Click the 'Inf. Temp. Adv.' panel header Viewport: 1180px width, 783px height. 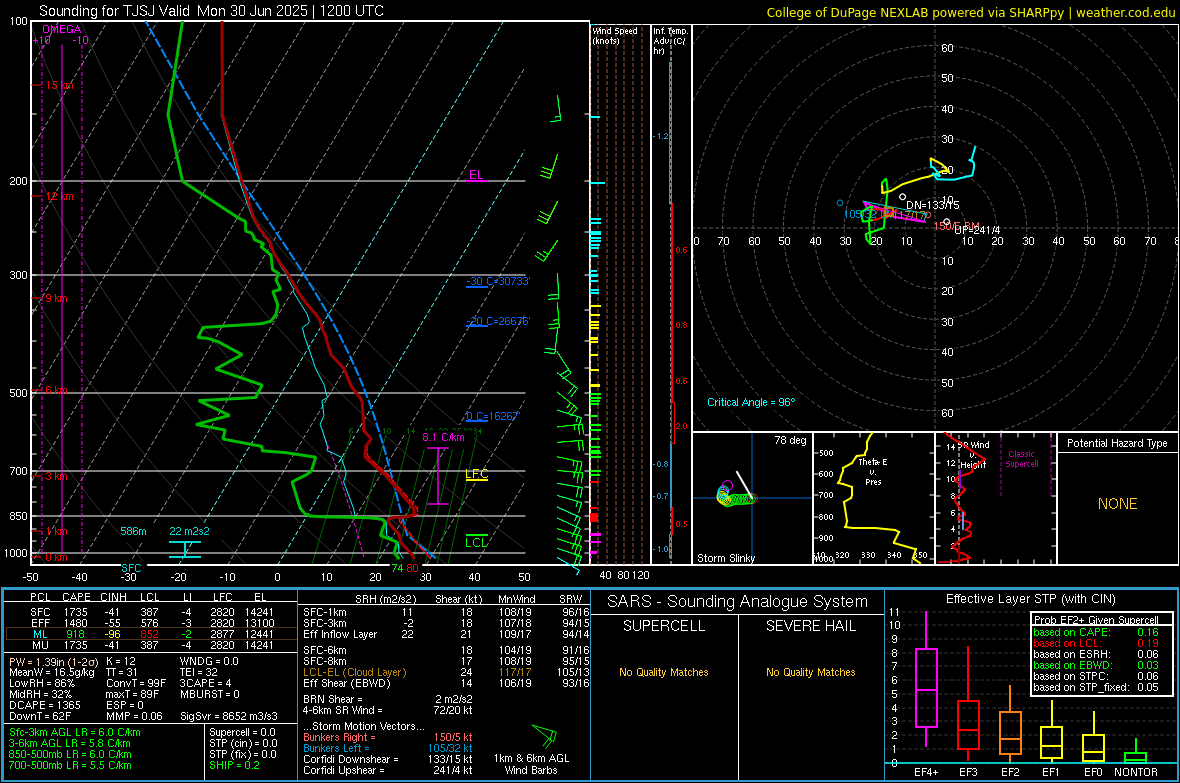tap(670, 41)
